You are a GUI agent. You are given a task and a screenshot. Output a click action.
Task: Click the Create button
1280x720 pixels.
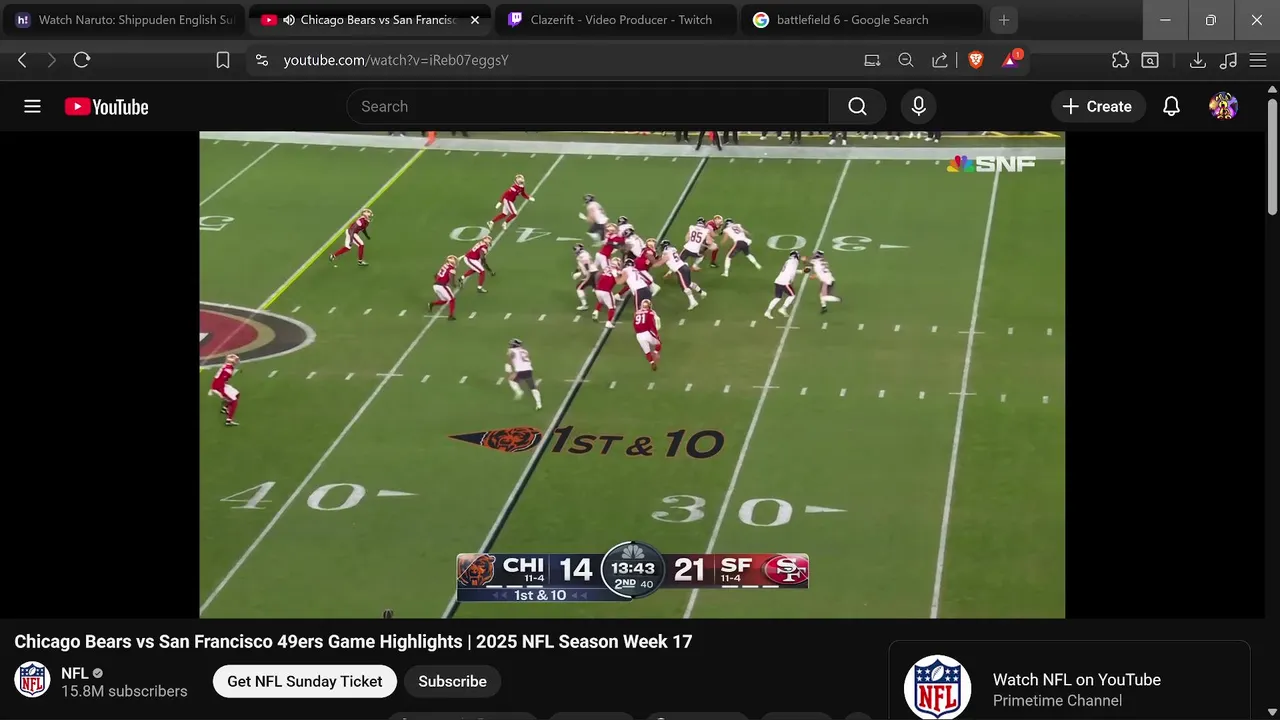coord(1097,106)
